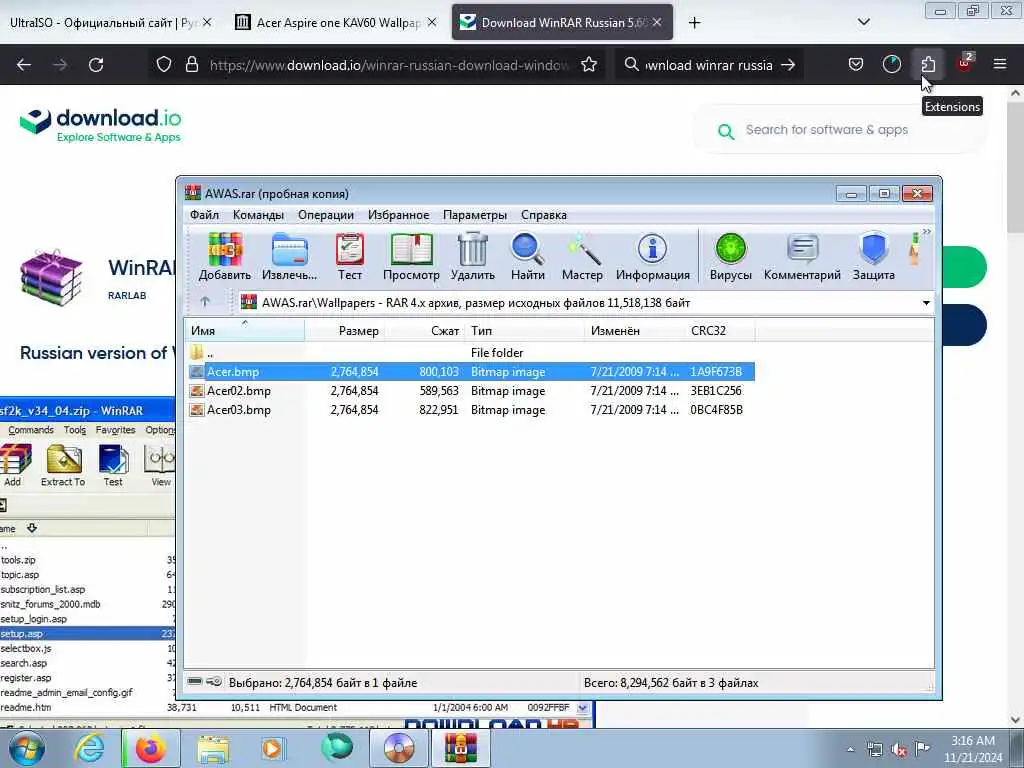The width and height of the screenshot is (1024, 768).
Task: Launch the Мастер (Wizard) wand icon
Action: pyautogui.click(x=582, y=257)
